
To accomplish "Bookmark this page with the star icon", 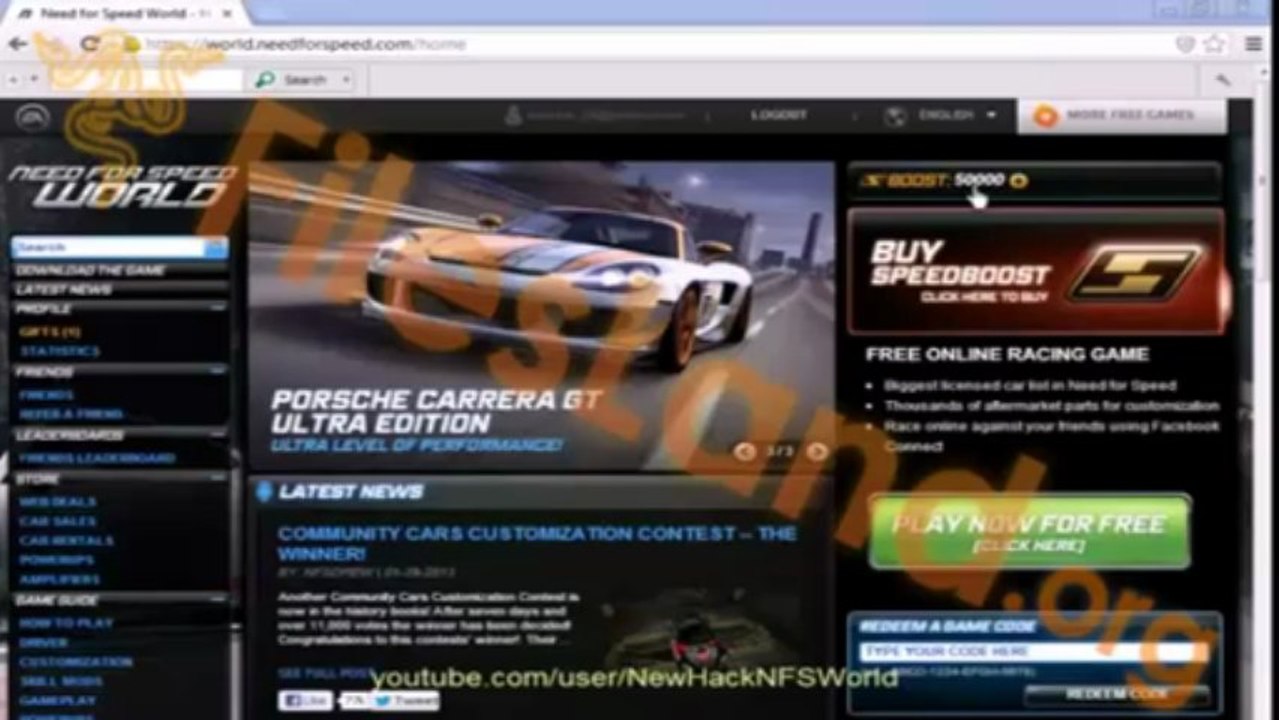I will pos(1215,45).
